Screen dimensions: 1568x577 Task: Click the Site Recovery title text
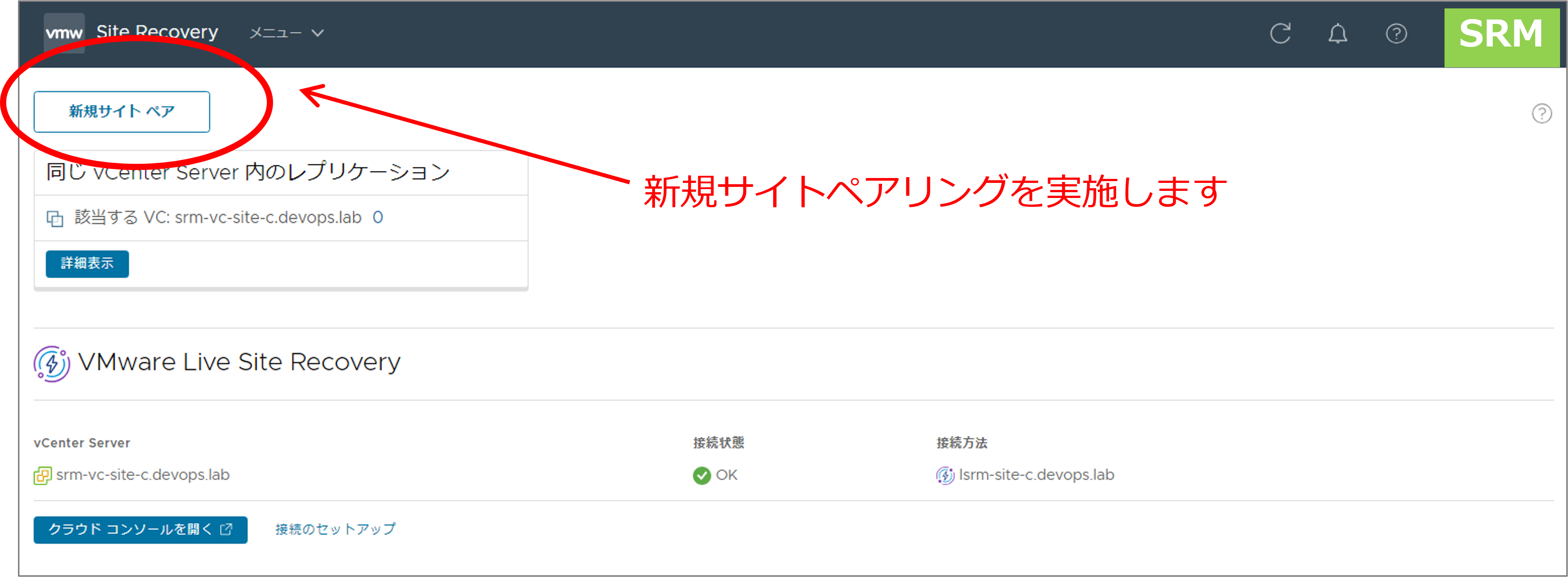(157, 32)
